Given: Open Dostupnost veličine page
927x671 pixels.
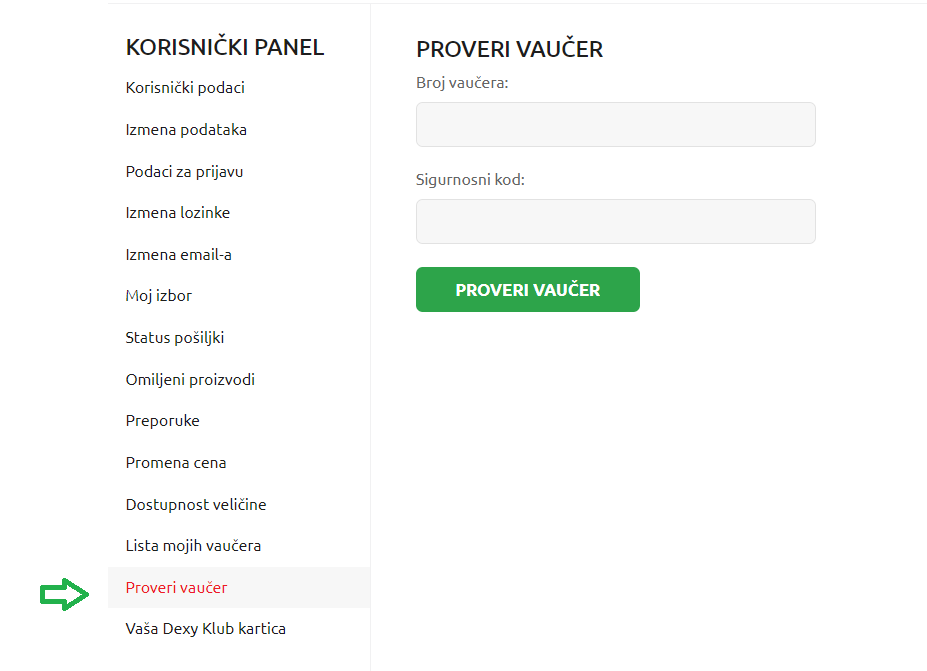Looking at the screenshot, I should click(196, 505).
